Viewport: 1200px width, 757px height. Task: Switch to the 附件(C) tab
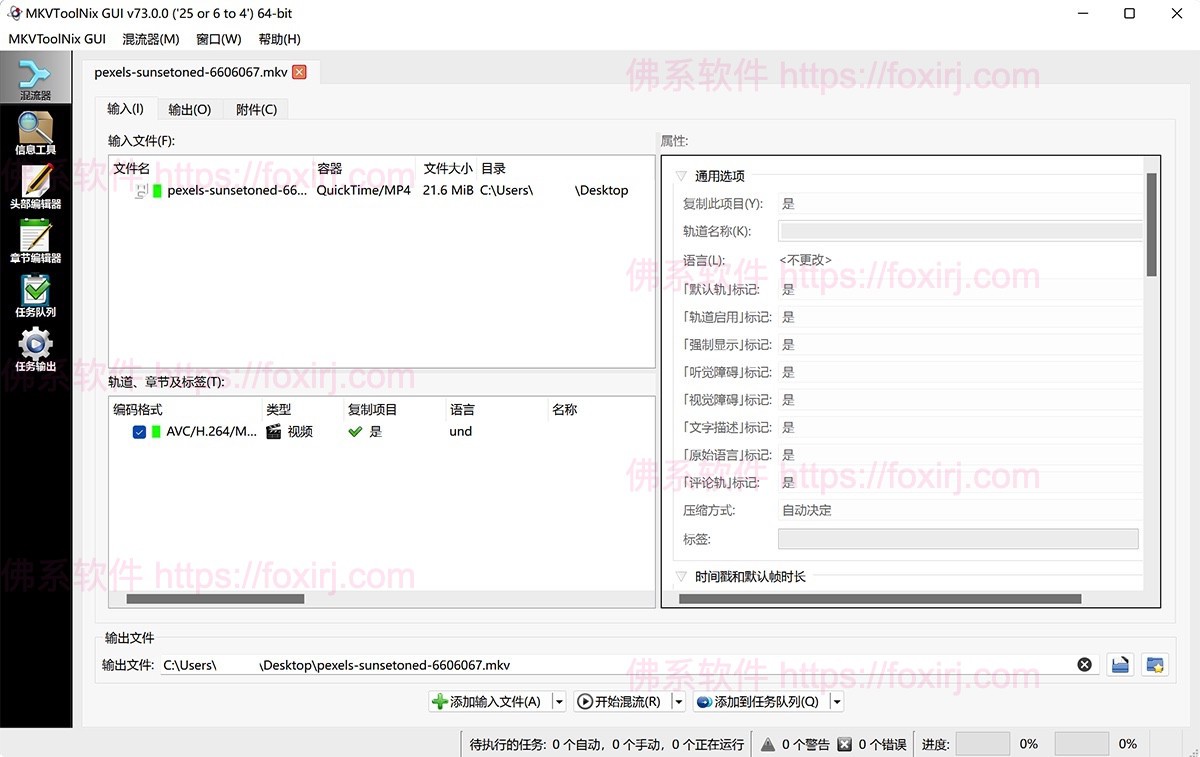[x=255, y=109]
